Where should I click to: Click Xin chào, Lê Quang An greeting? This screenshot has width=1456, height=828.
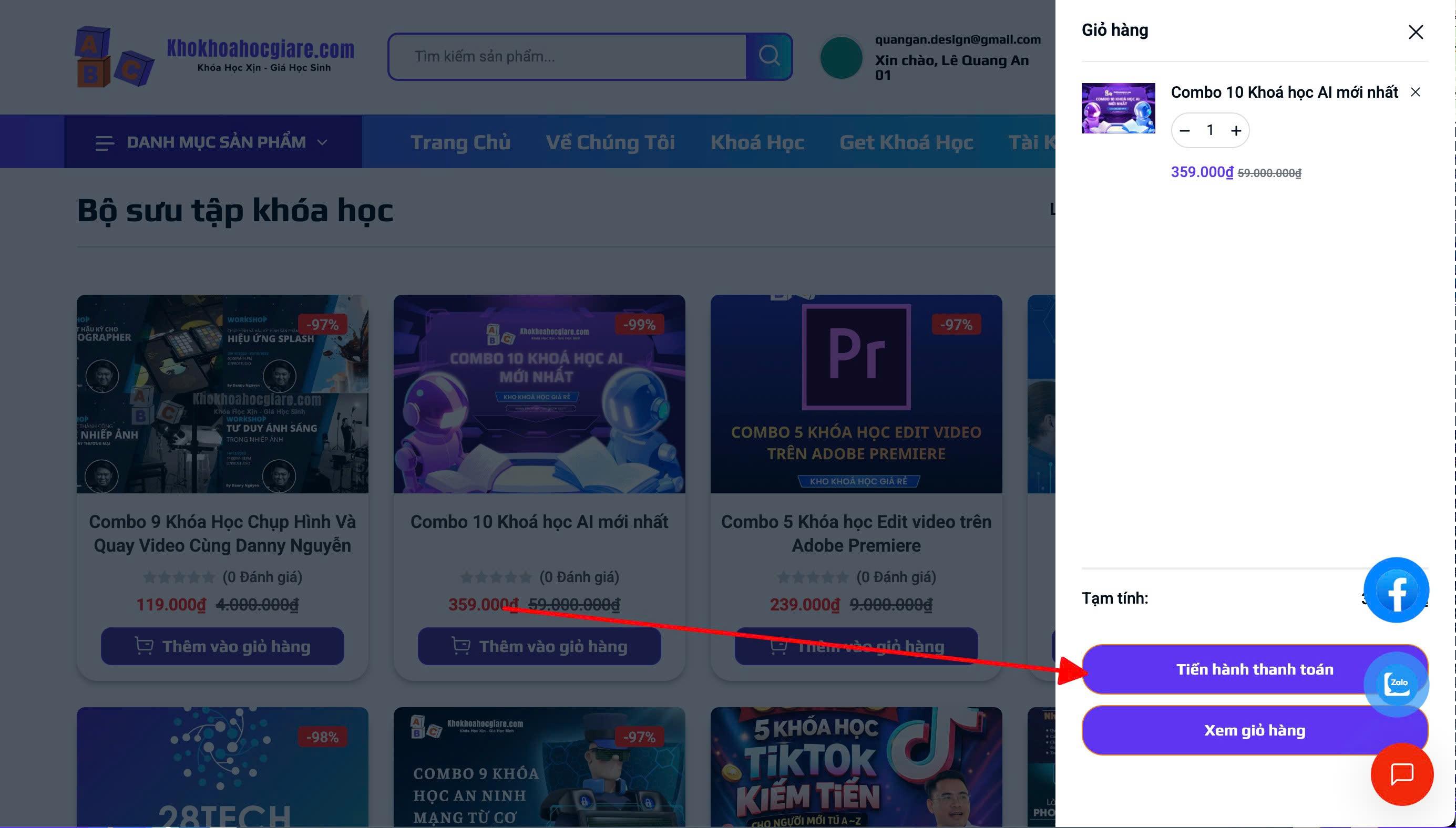952,68
